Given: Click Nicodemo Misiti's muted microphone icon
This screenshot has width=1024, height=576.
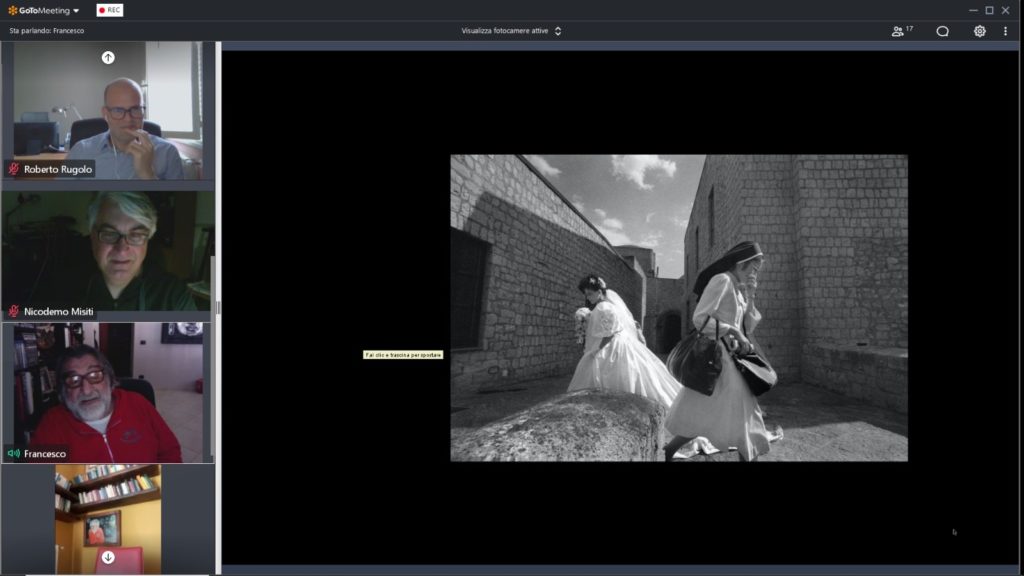Looking at the screenshot, I should pyautogui.click(x=14, y=312).
